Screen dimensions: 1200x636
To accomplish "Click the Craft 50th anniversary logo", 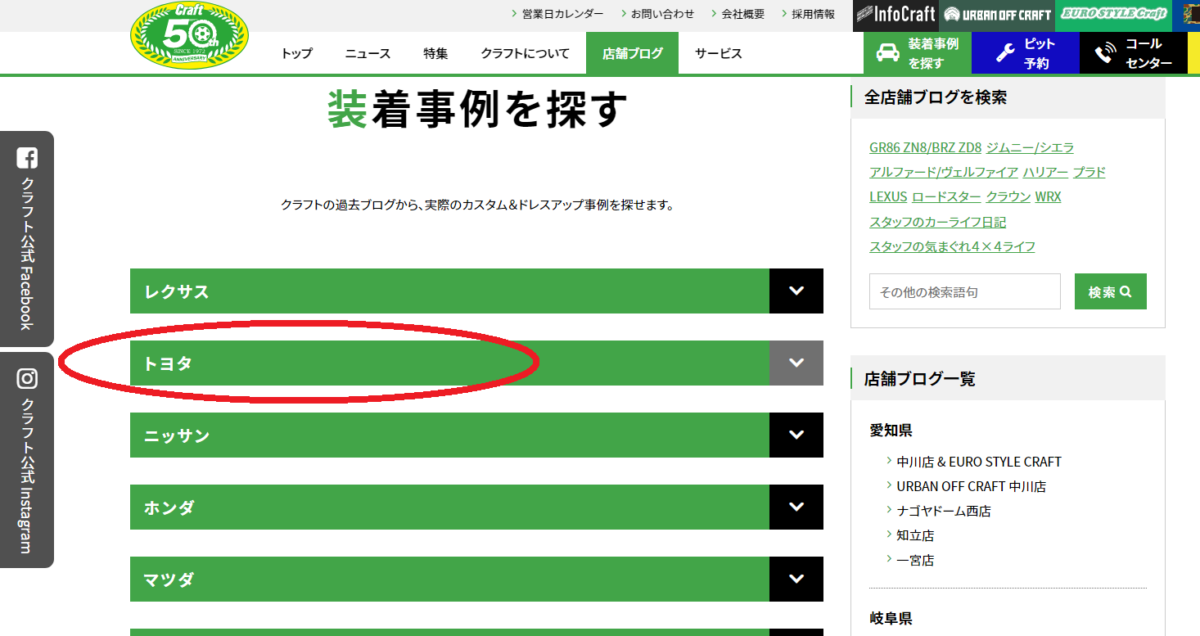I will pos(189,37).
